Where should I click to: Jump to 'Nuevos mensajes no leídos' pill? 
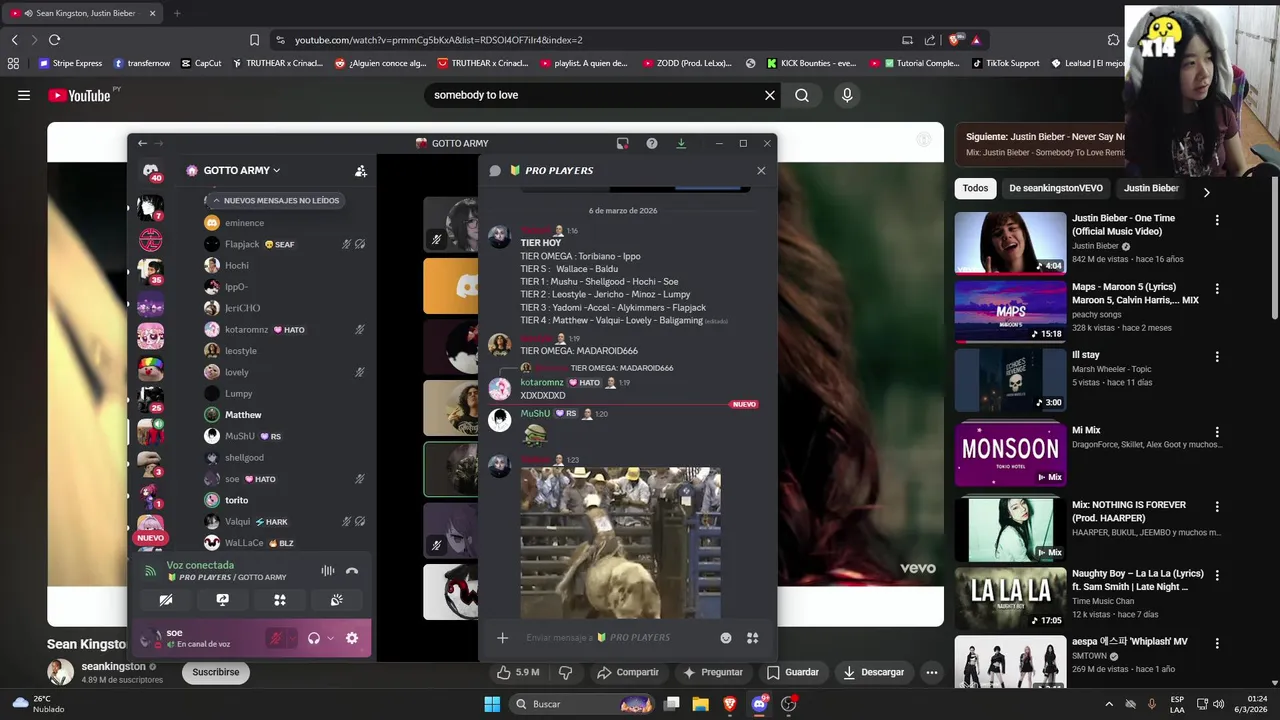pos(275,200)
